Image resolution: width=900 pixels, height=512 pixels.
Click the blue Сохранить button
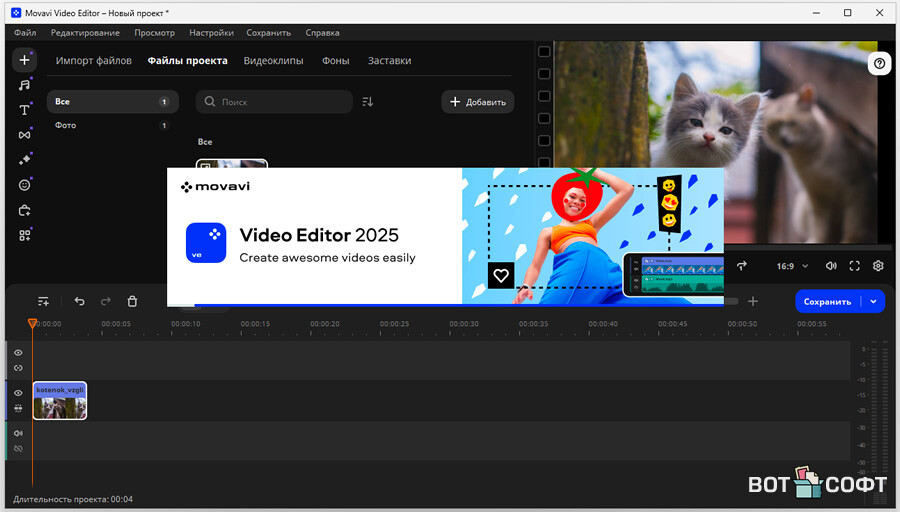click(827, 301)
